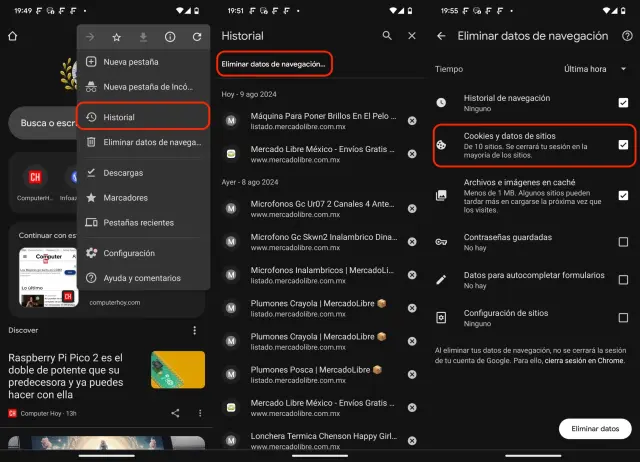Open Discover section overflow menu
Screen dimensions: 640x462
pyautogui.click(x=194, y=330)
